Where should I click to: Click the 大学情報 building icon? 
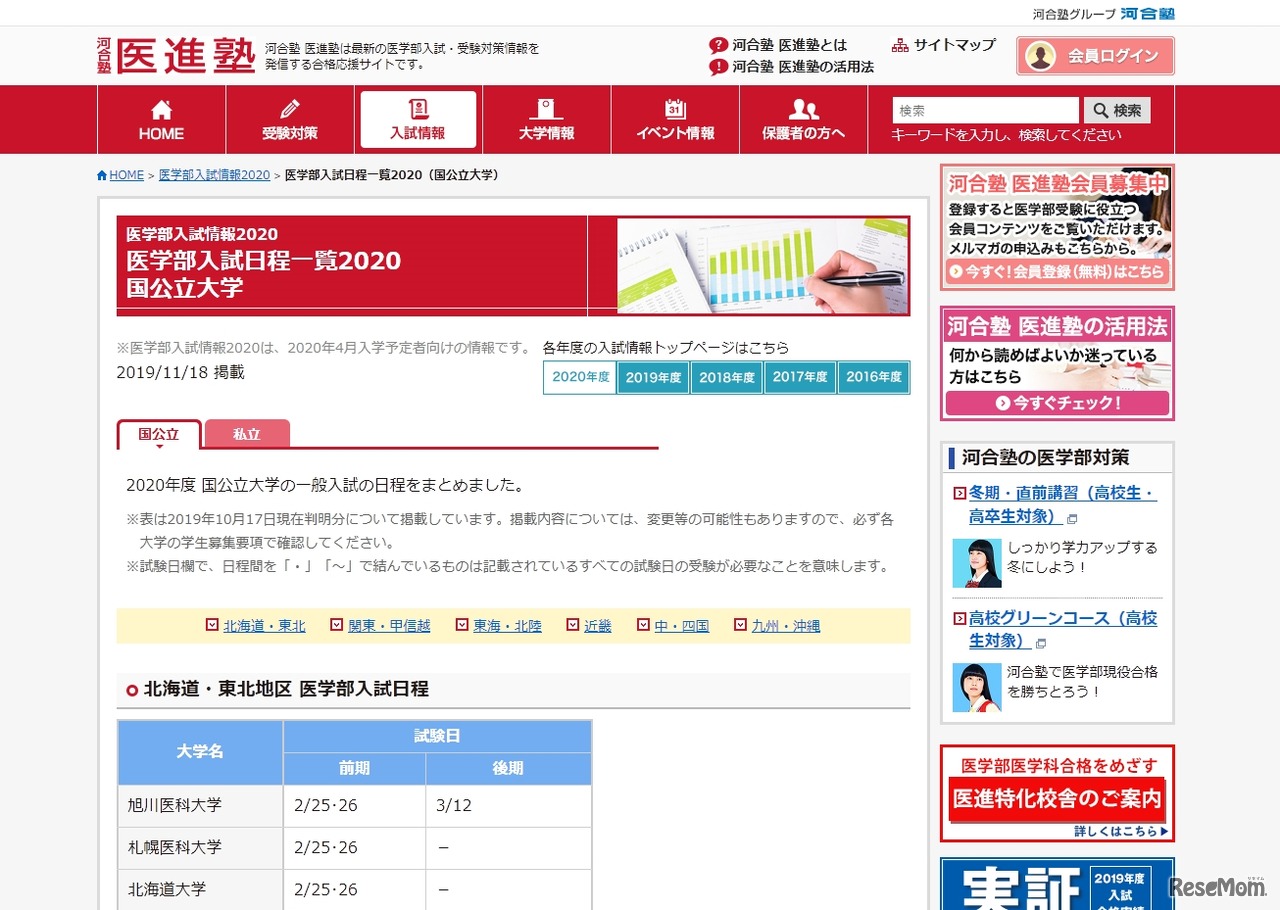pos(546,108)
